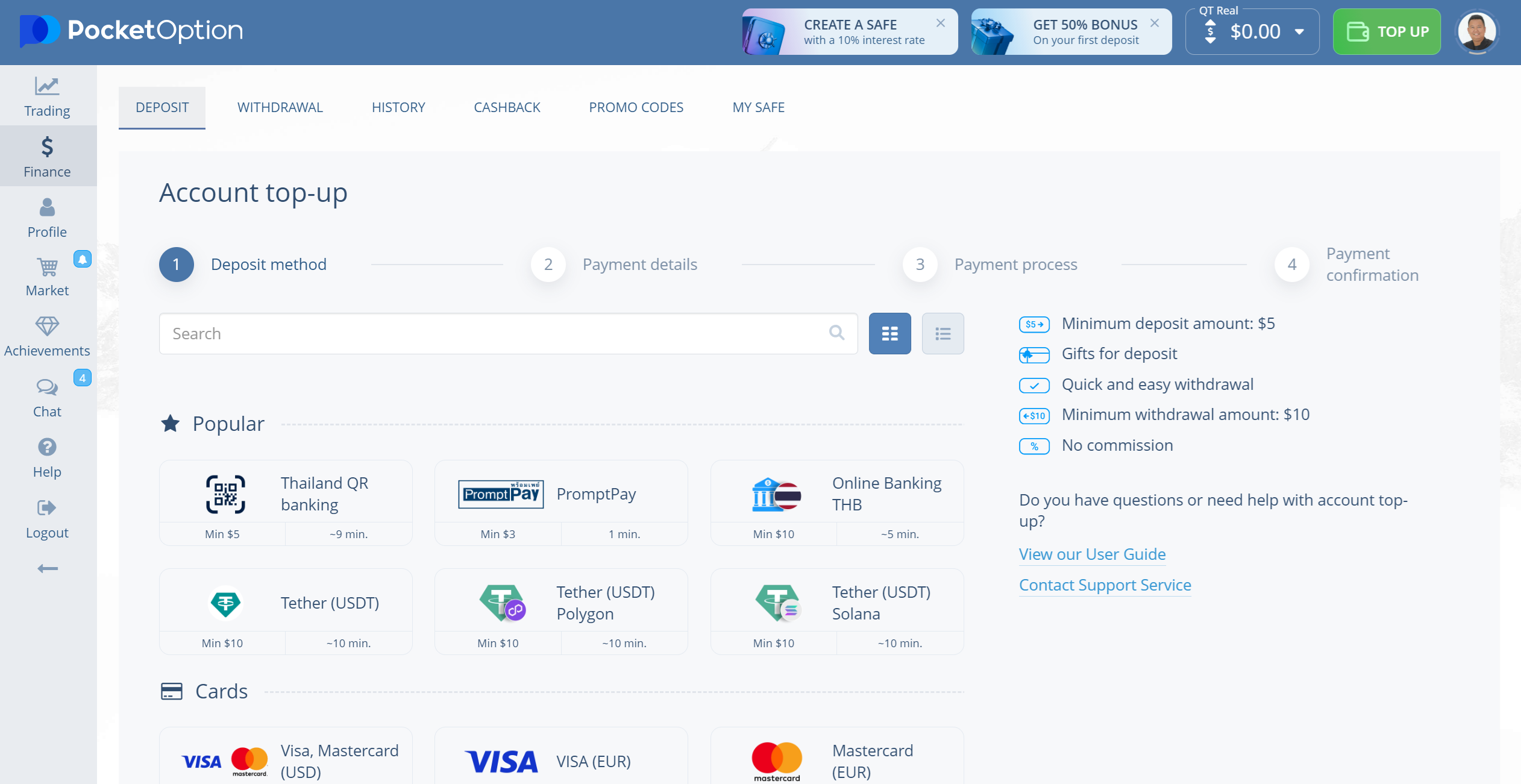Open the Contact Support Service link
This screenshot has height=784, width=1521.
[1105, 585]
